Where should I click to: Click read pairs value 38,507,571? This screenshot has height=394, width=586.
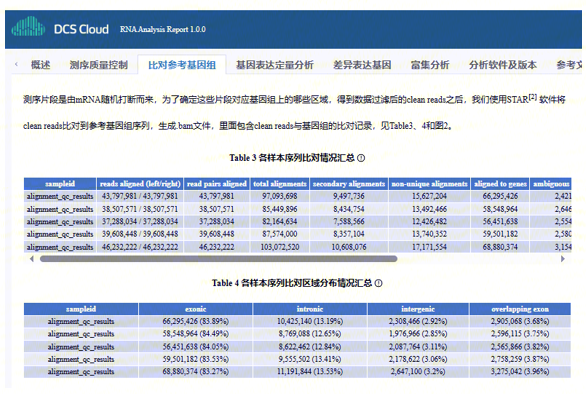pos(217,209)
